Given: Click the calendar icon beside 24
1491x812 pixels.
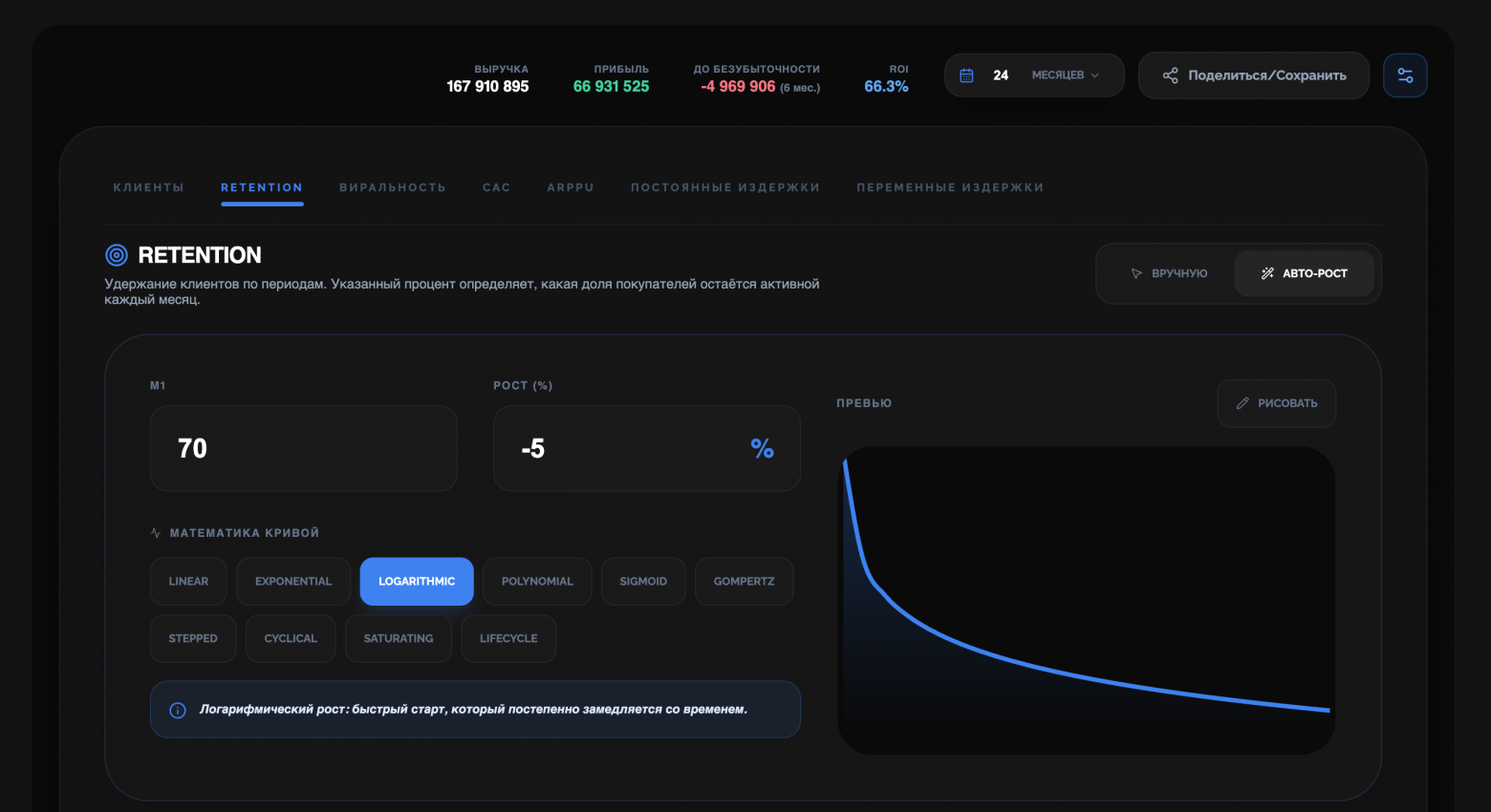Looking at the screenshot, I should [x=966, y=75].
